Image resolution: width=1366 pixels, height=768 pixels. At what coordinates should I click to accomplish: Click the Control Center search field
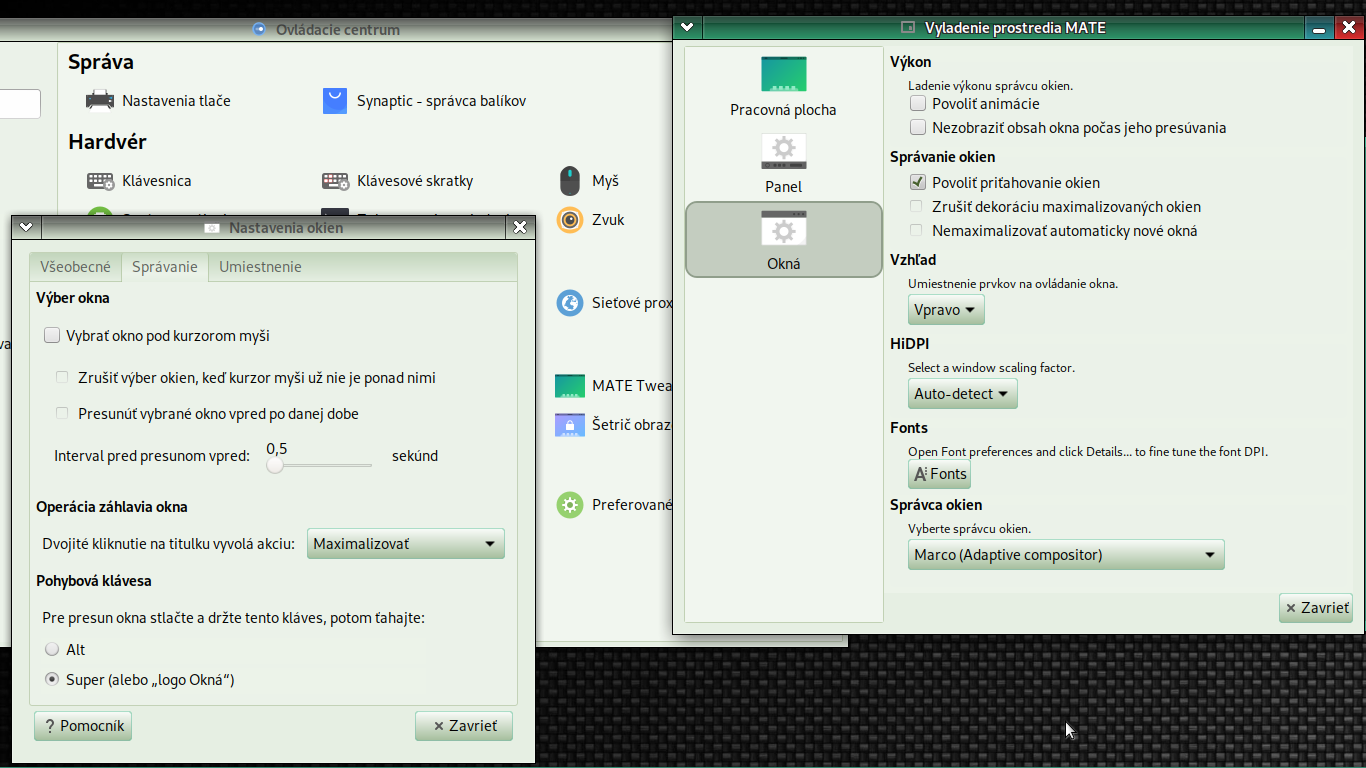pos(18,104)
